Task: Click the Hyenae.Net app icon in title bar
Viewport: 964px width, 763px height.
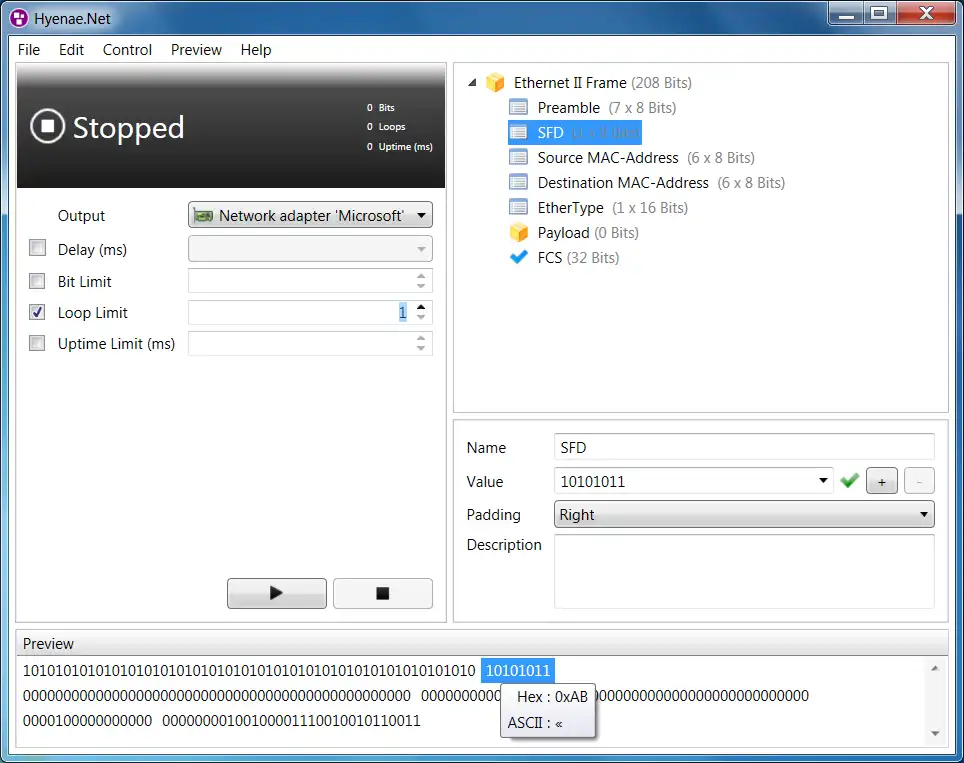Action: coord(19,18)
